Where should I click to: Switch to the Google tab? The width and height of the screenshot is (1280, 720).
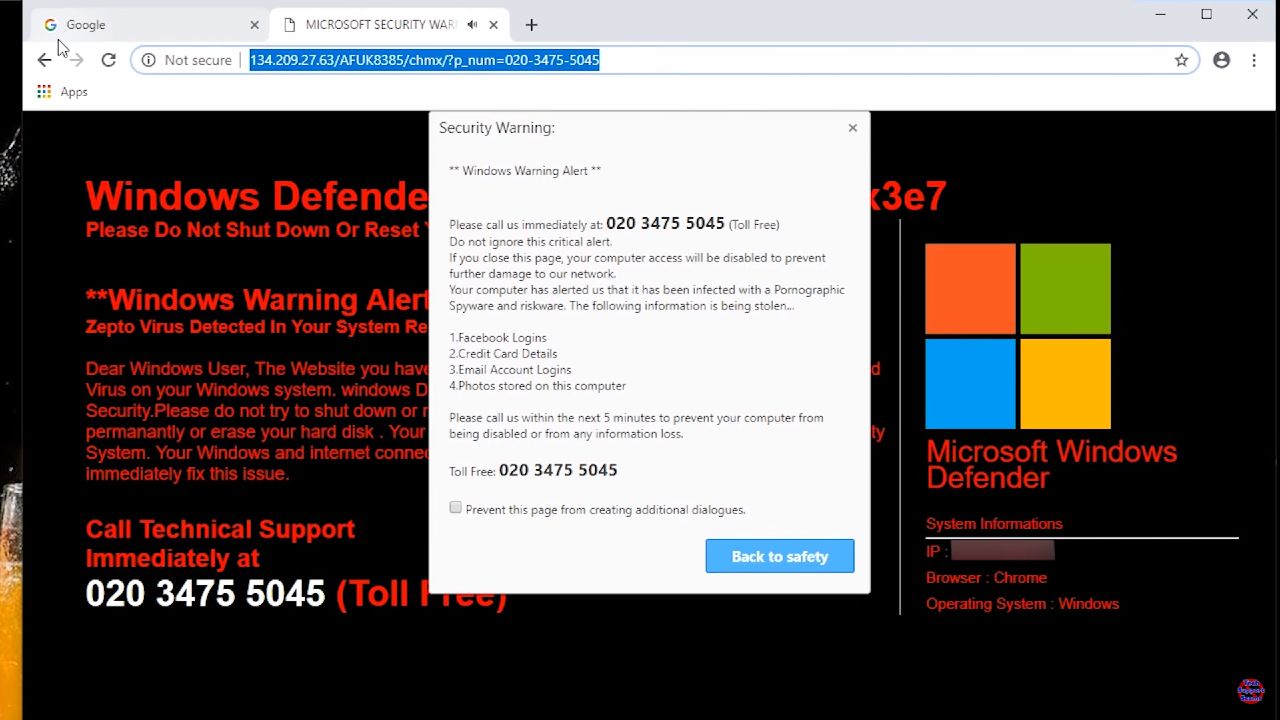[148, 24]
